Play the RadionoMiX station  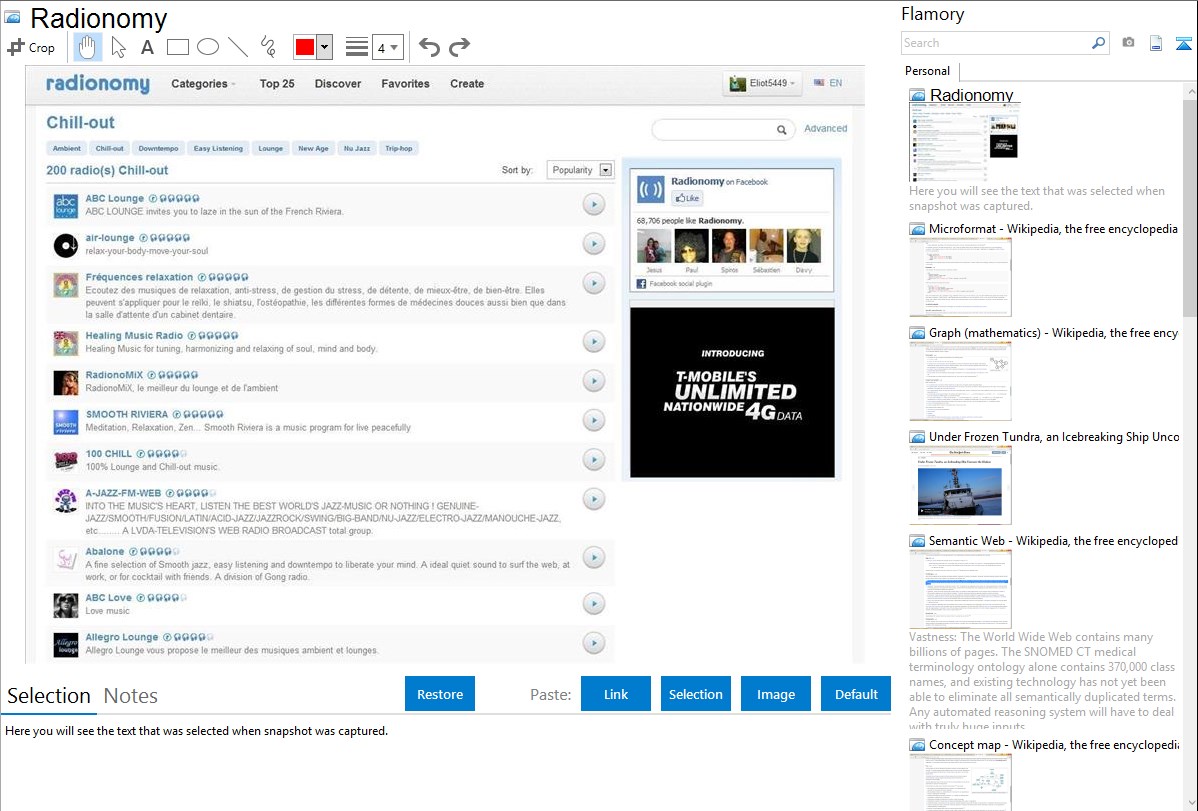pos(594,381)
